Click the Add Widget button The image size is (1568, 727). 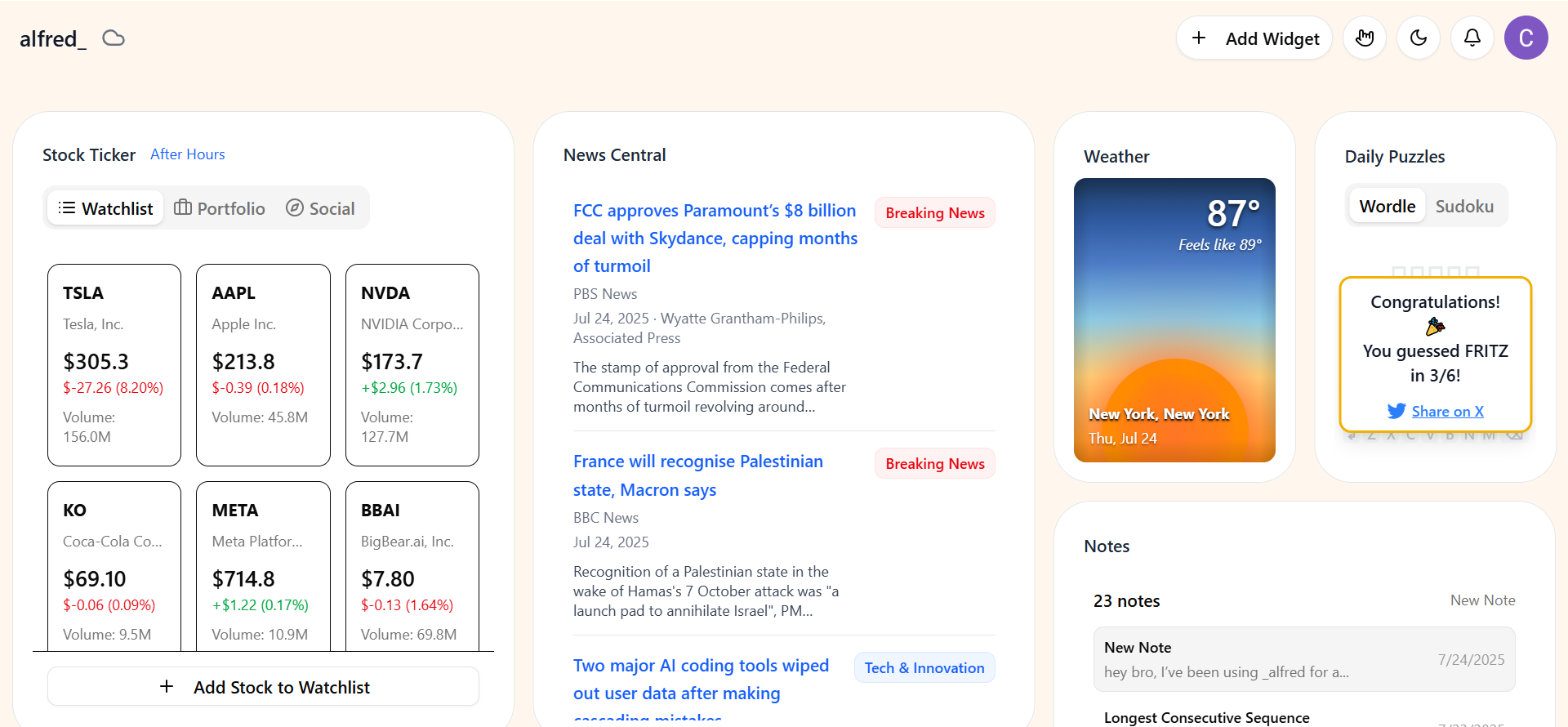click(1254, 38)
